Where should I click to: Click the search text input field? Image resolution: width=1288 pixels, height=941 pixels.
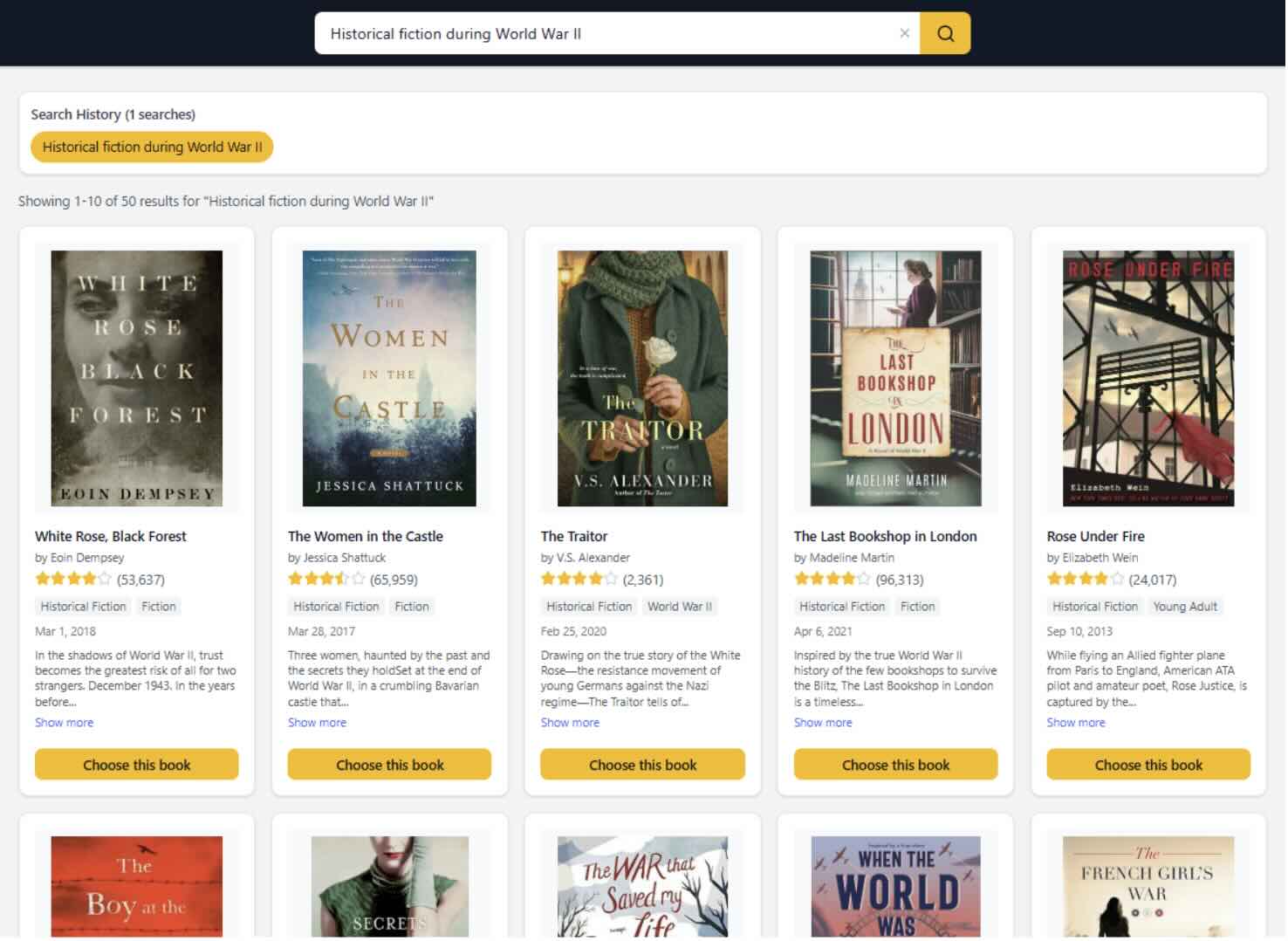pyautogui.click(x=611, y=34)
